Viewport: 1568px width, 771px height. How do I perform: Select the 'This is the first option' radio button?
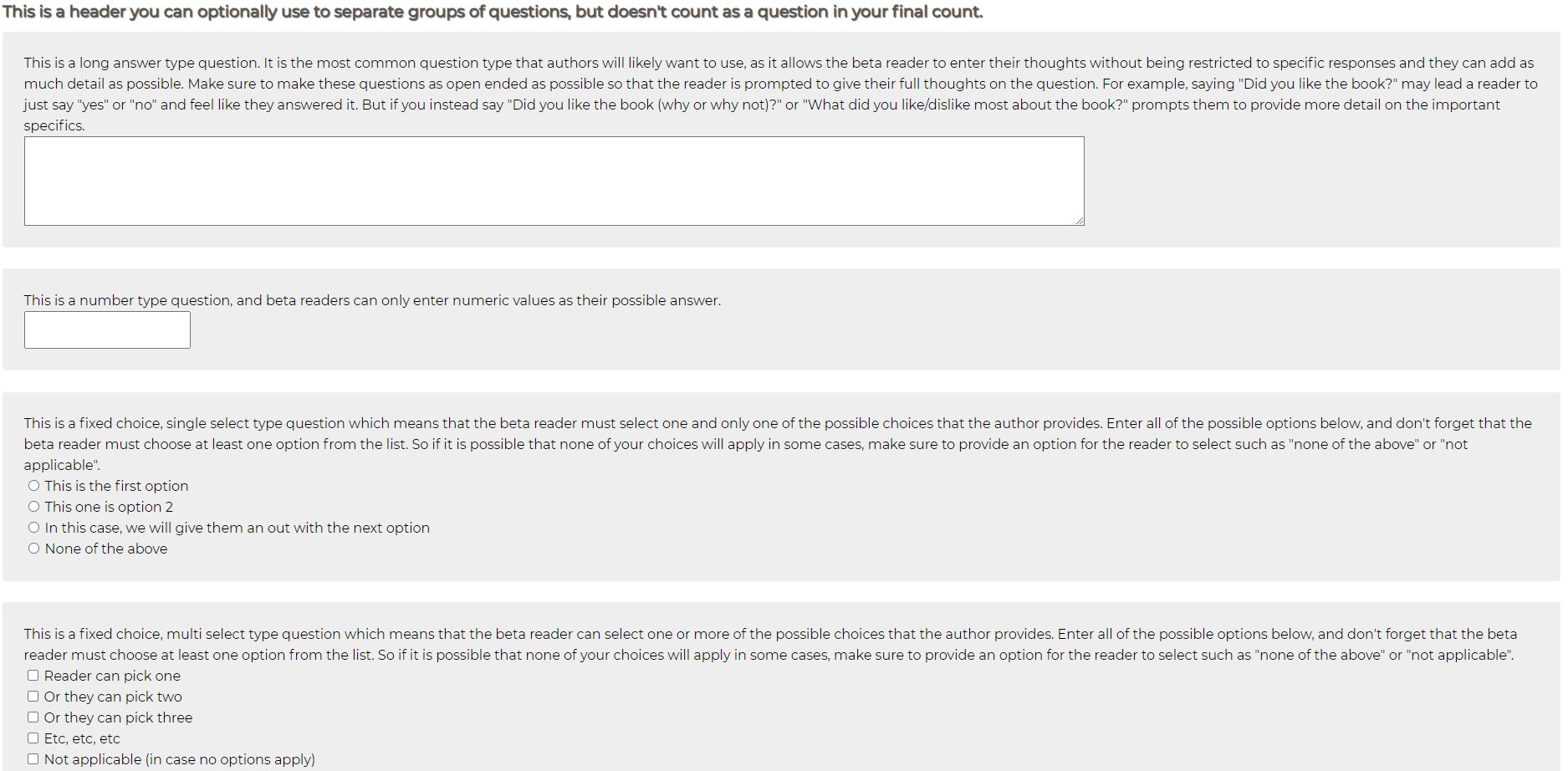[33, 486]
